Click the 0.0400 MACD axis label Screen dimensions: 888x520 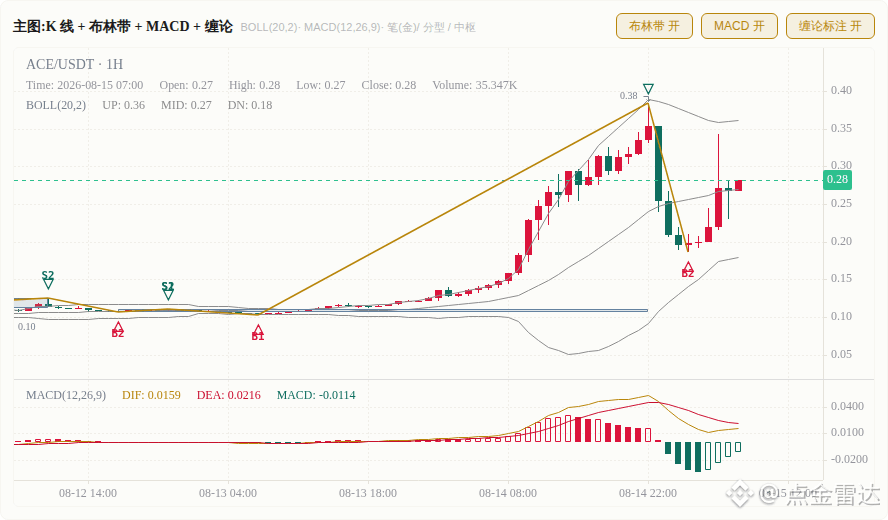(x=847, y=406)
